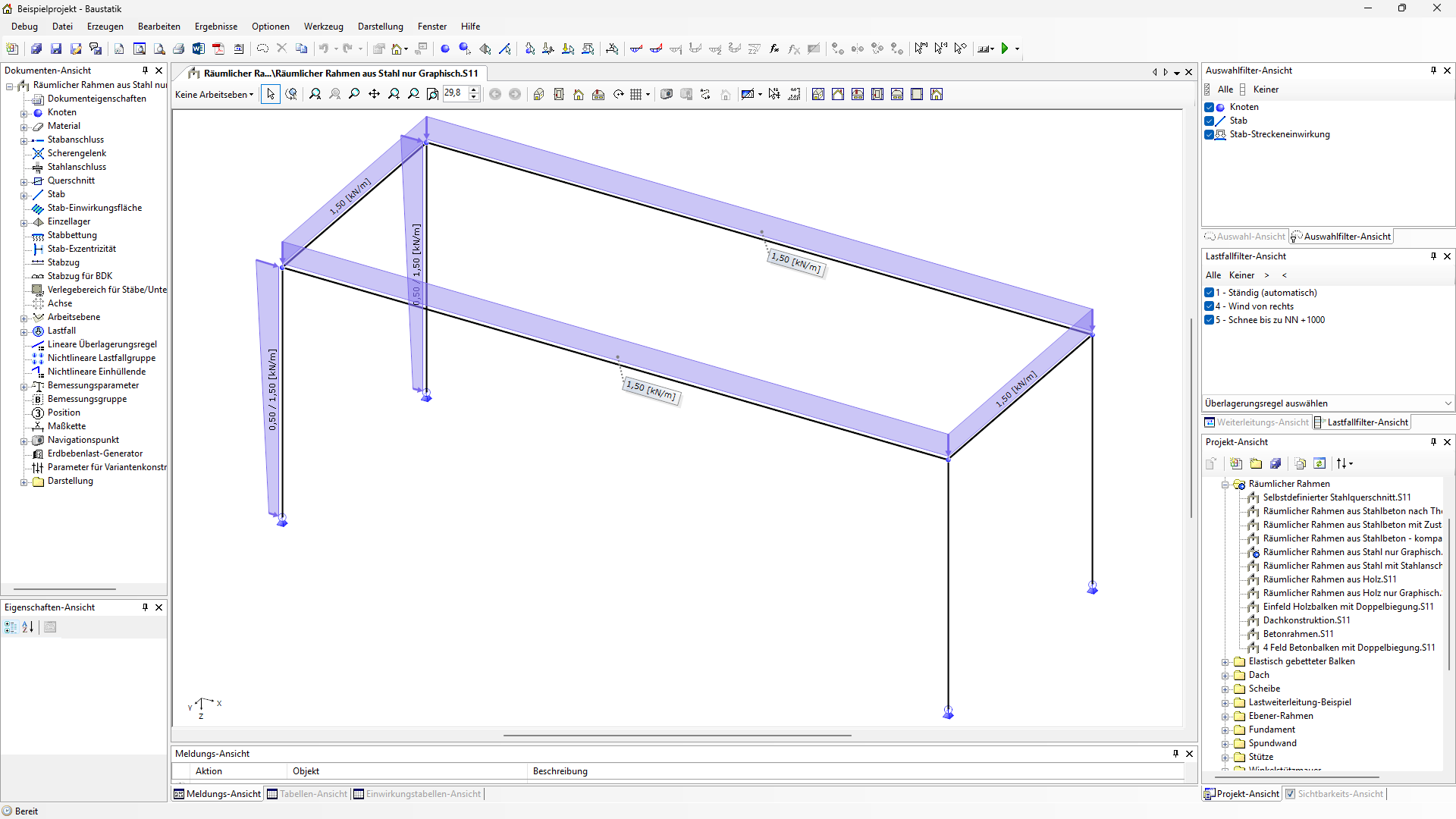Click the pan (four-arrow move) tool

pyautogui.click(x=374, y=94)
